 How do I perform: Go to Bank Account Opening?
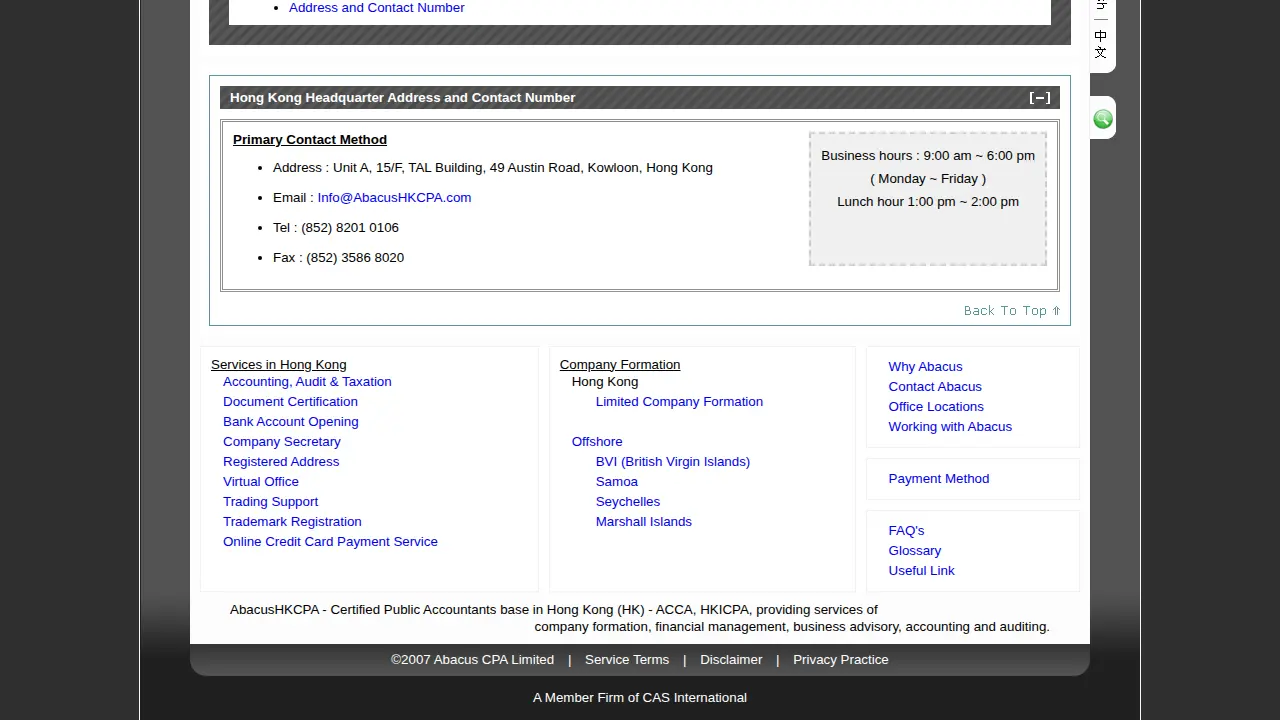tap(291, 422)
